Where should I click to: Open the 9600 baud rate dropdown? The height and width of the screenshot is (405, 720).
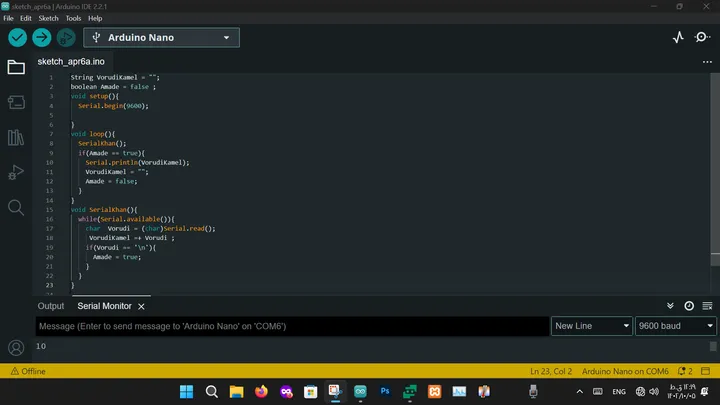675,326
